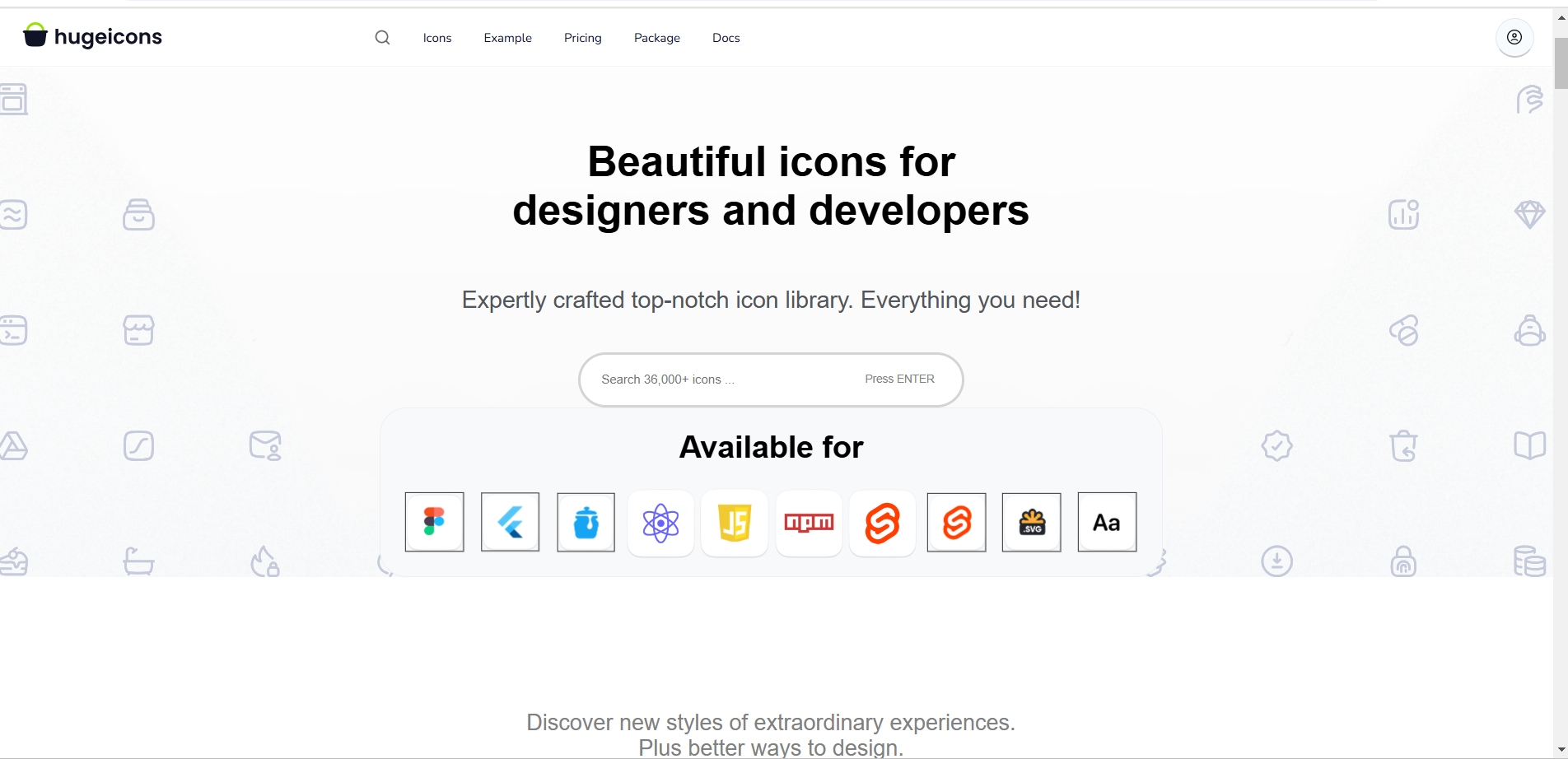Open the npm package icon

click(x=809, y=523)
